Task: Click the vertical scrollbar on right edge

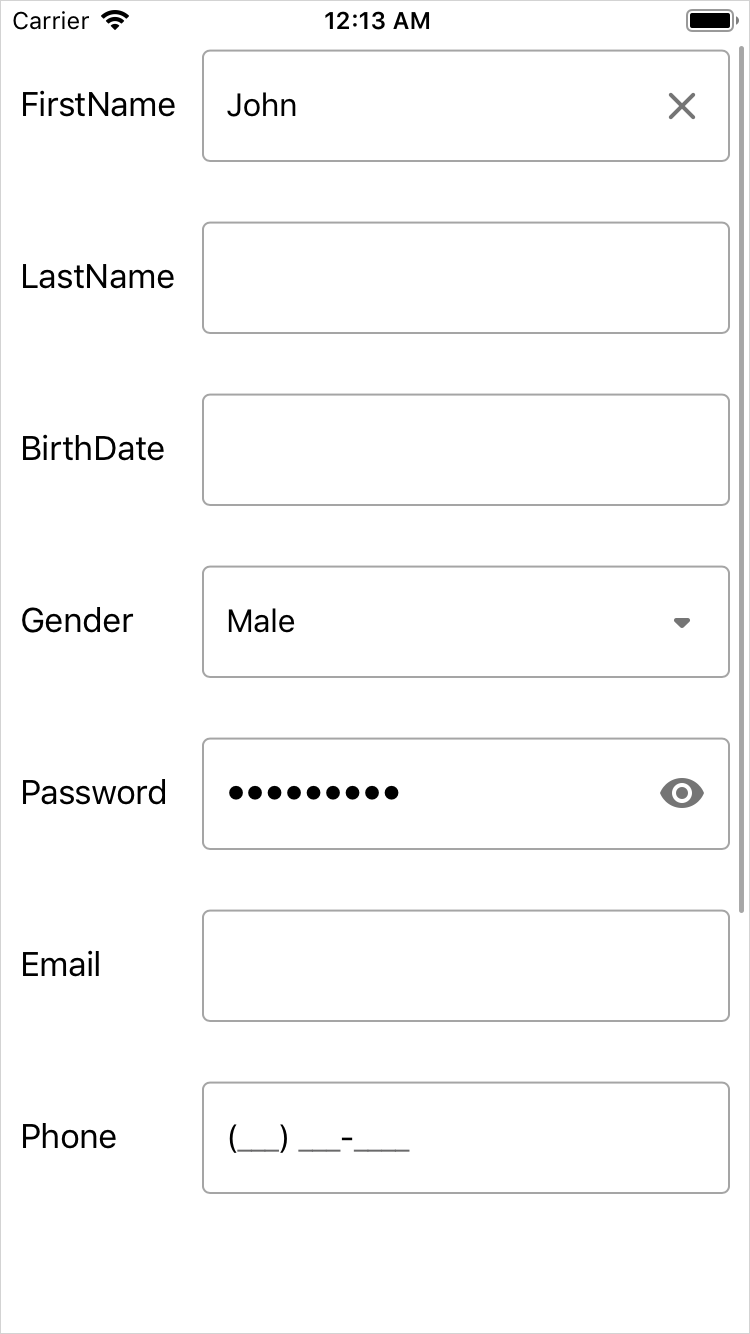Action: coord(741,480)
